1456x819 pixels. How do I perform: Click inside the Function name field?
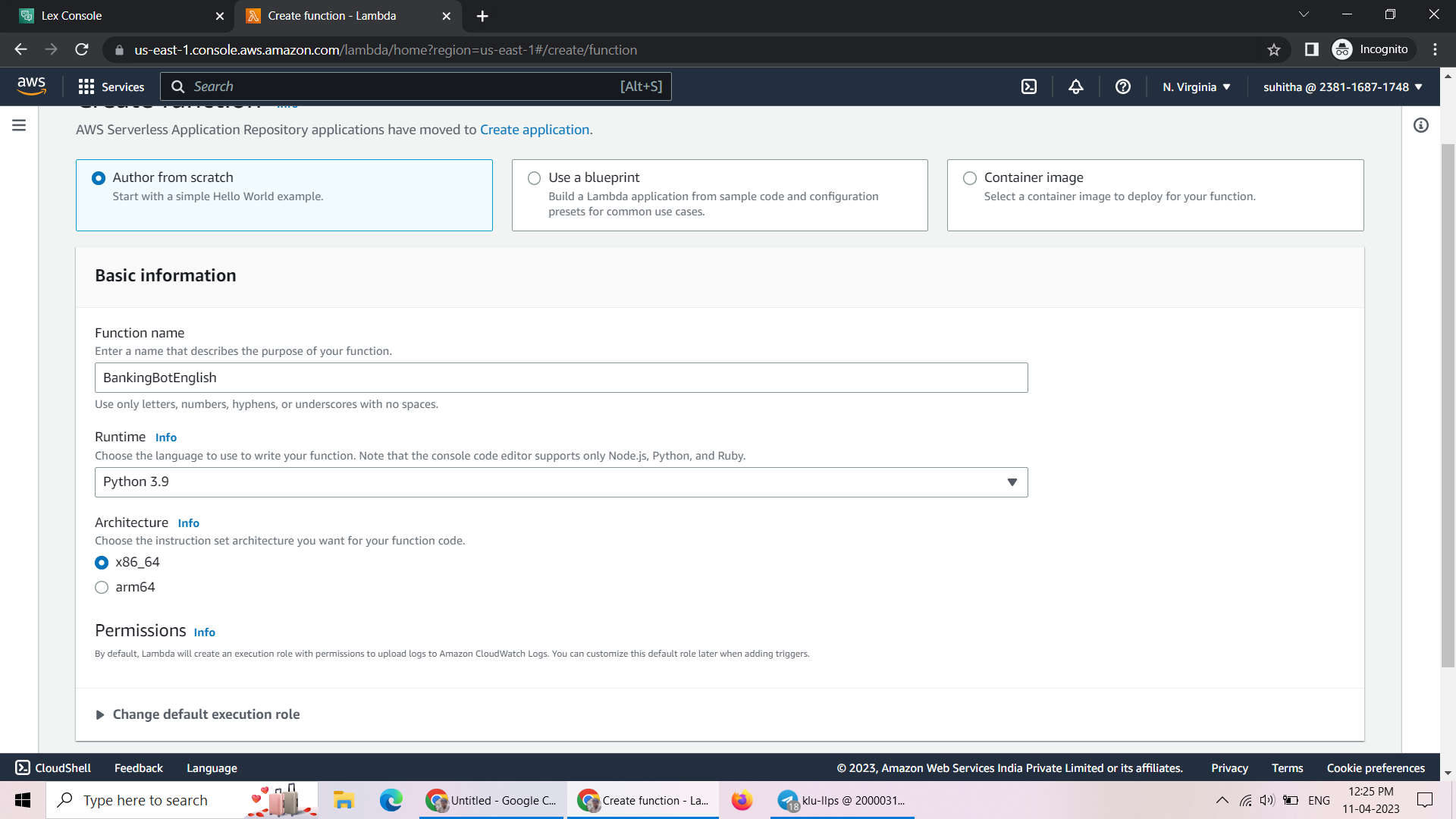561,377
